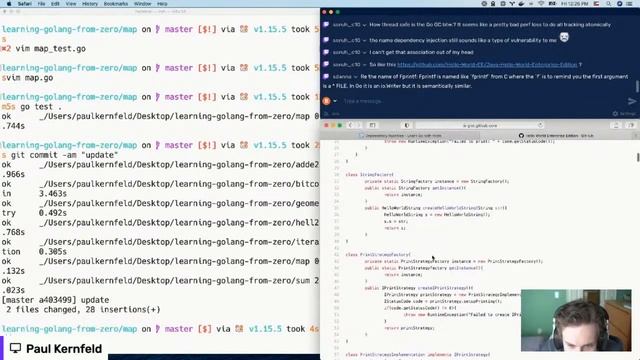Click 'class StringFactory' line in Safari code
Screen dimensions: 640x360
pos(369,175)
